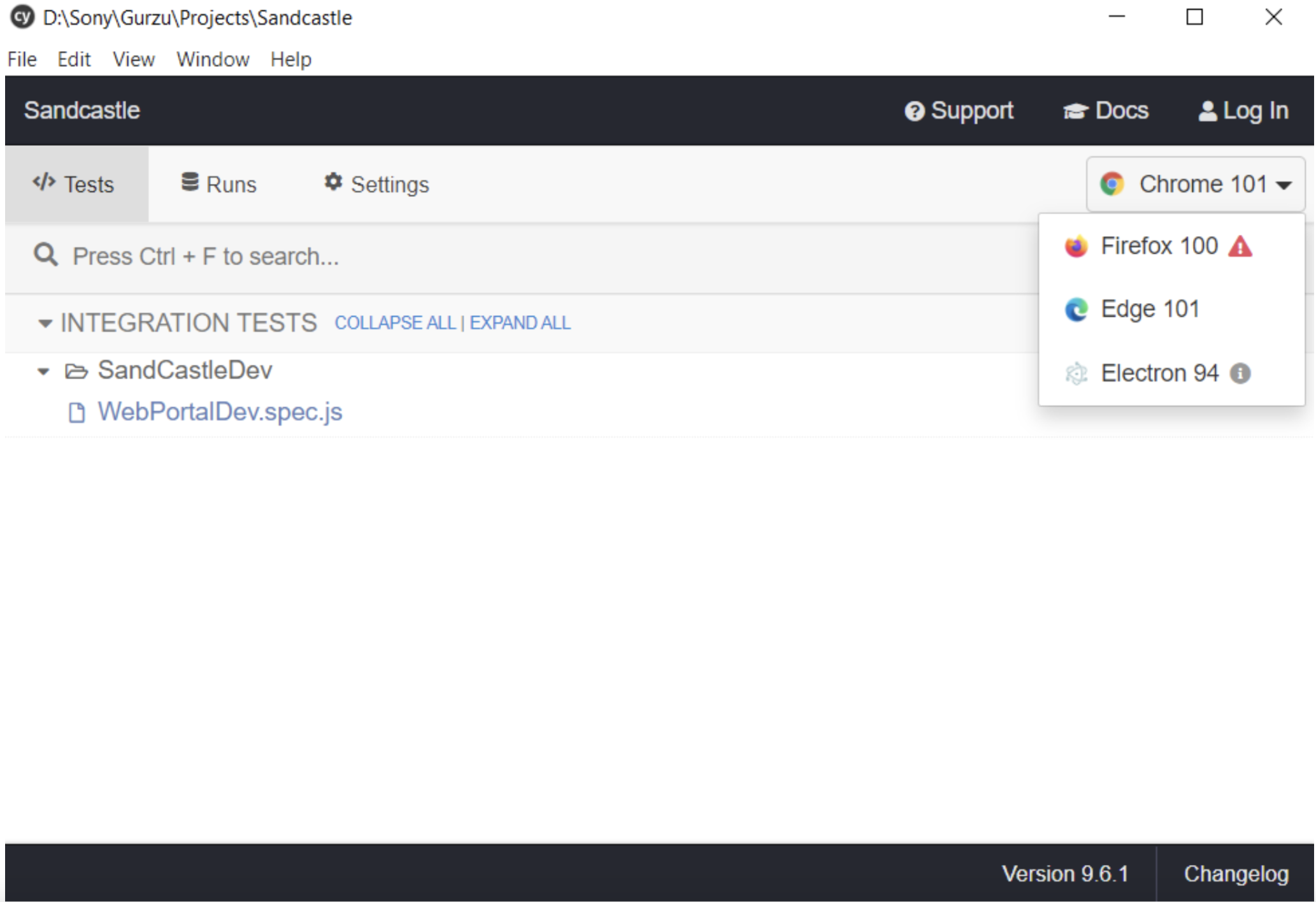Select Firefox 100 from the browser list

tap(1171, 247)
